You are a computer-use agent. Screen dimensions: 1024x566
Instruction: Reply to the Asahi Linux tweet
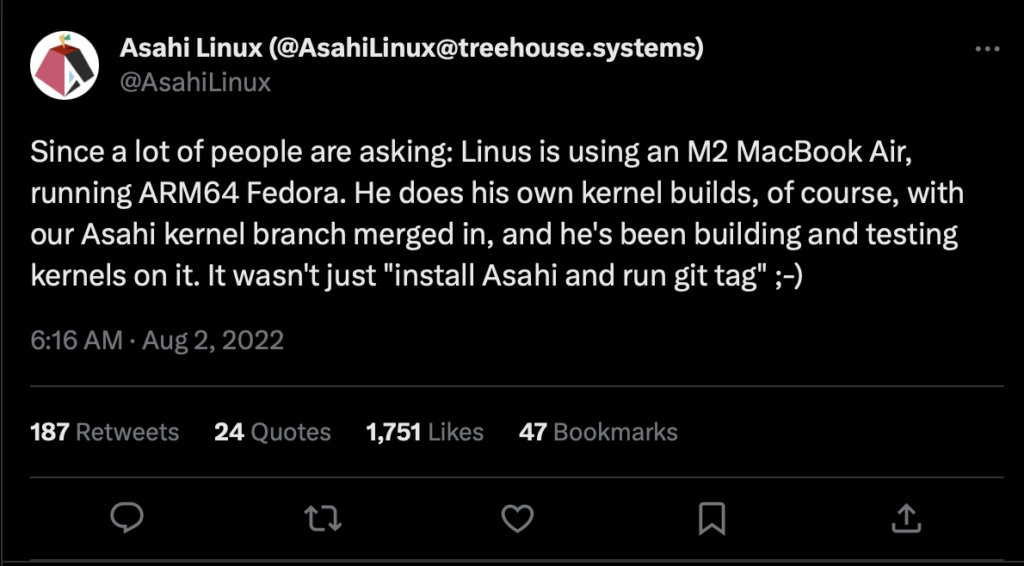click(128, 517)
